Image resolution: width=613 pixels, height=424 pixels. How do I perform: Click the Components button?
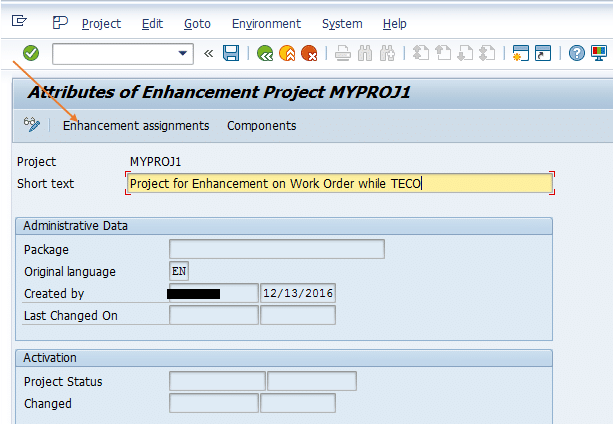click(261, 125)
